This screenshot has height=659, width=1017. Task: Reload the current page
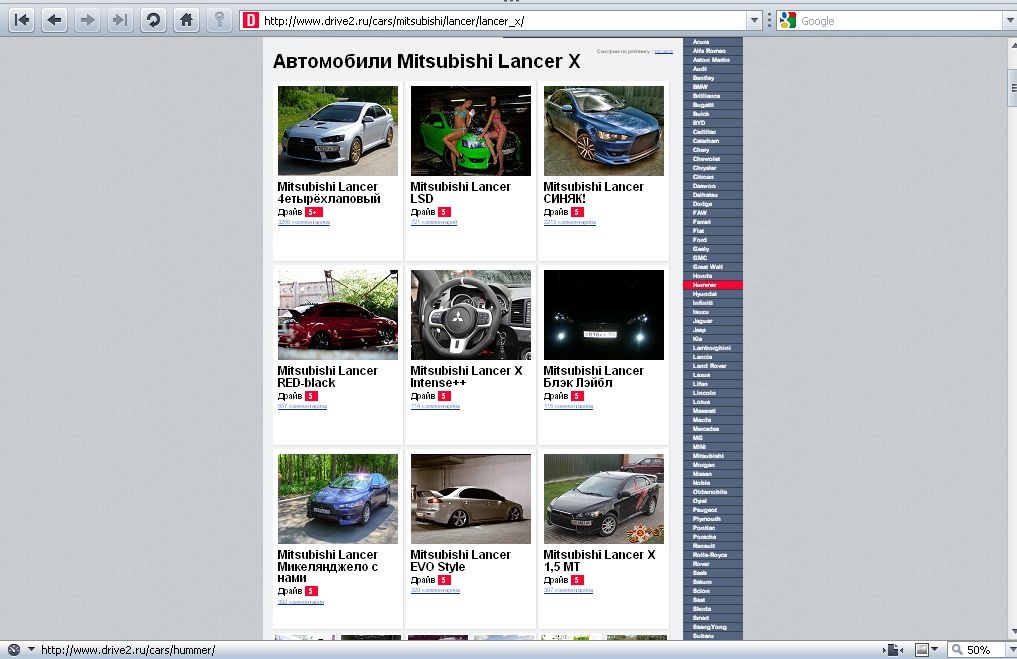coord(153,20)
